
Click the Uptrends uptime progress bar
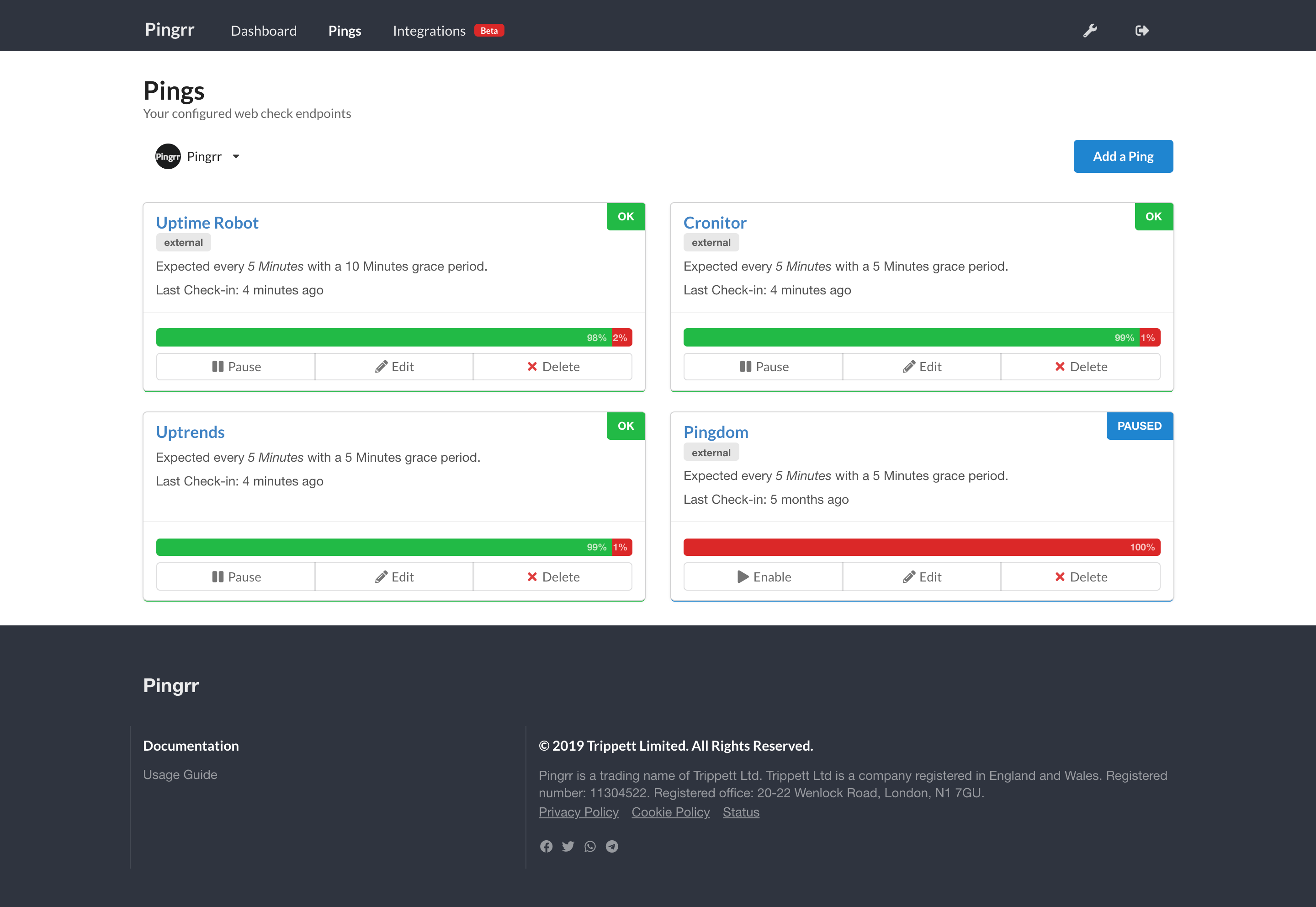(393, 547)
